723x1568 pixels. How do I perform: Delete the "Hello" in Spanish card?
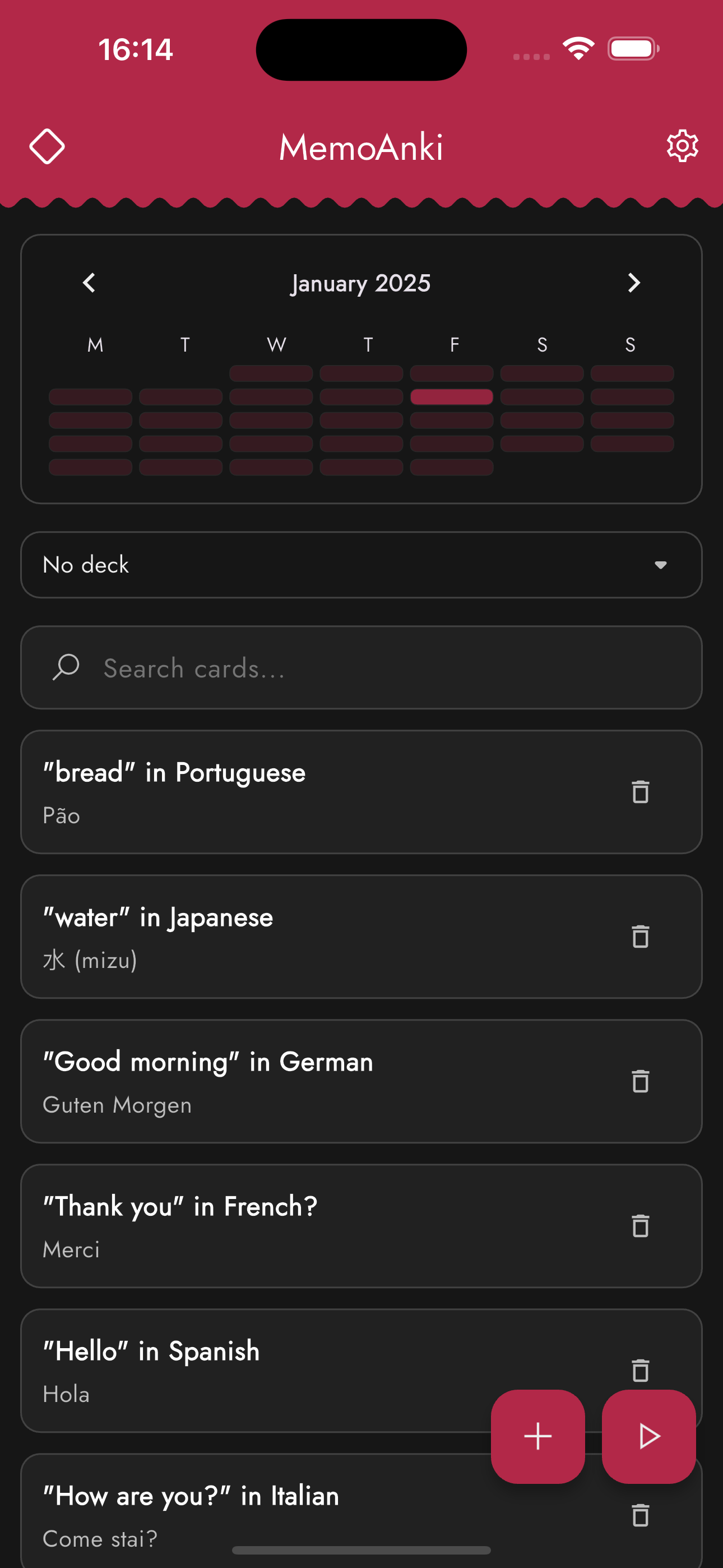[x=640, y=1371]
